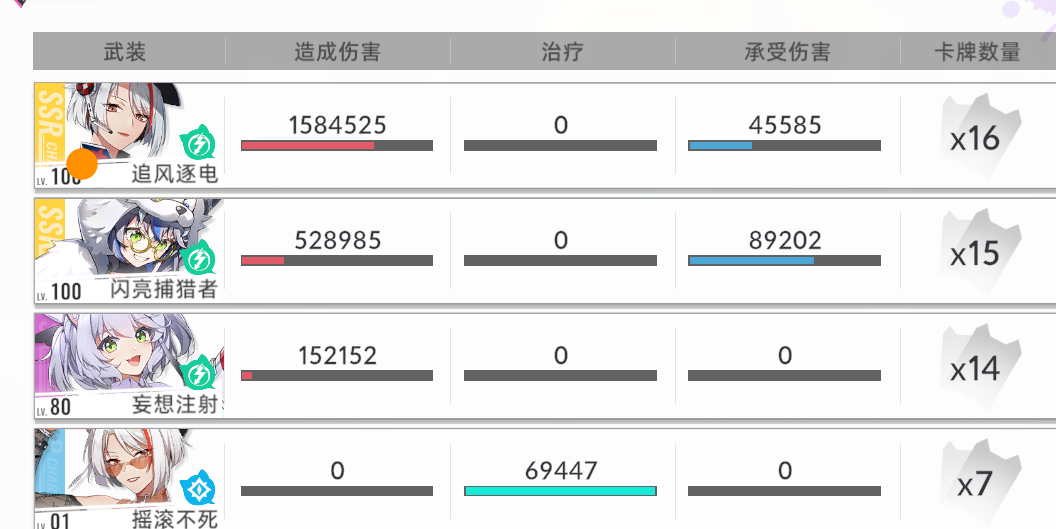Click the 造成伤害 column header
Image resolution: width=1056 pixels, height=529 pixels.
(337, 51)
